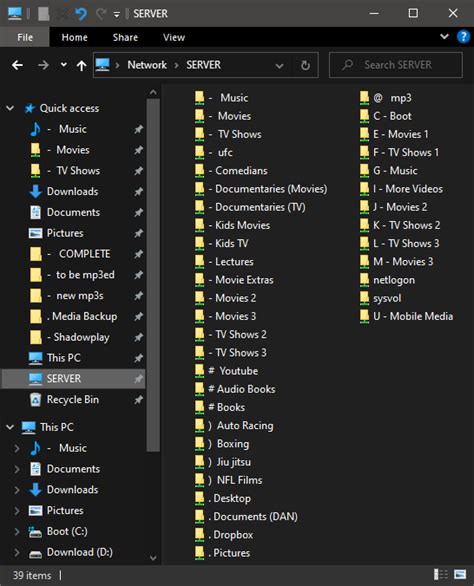Screen dimensions: 474x586
Task: Select the '@ mp3' network share icon
Action: [x=364, y=98]
